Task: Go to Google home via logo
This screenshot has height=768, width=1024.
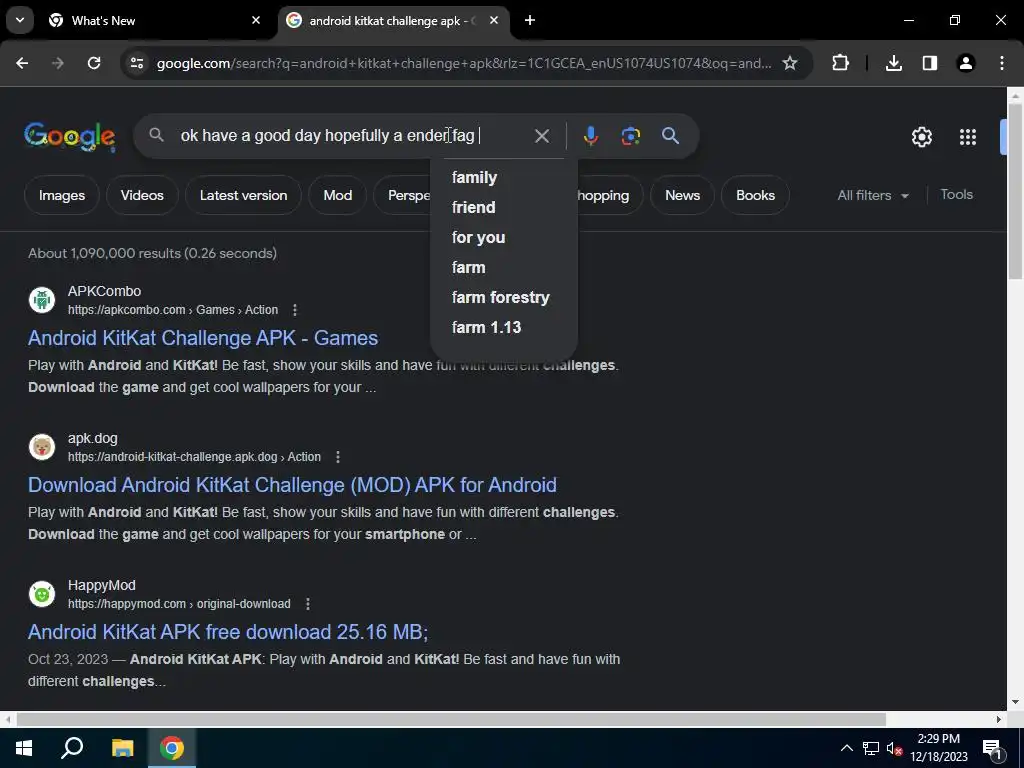Action: [70, 136]
